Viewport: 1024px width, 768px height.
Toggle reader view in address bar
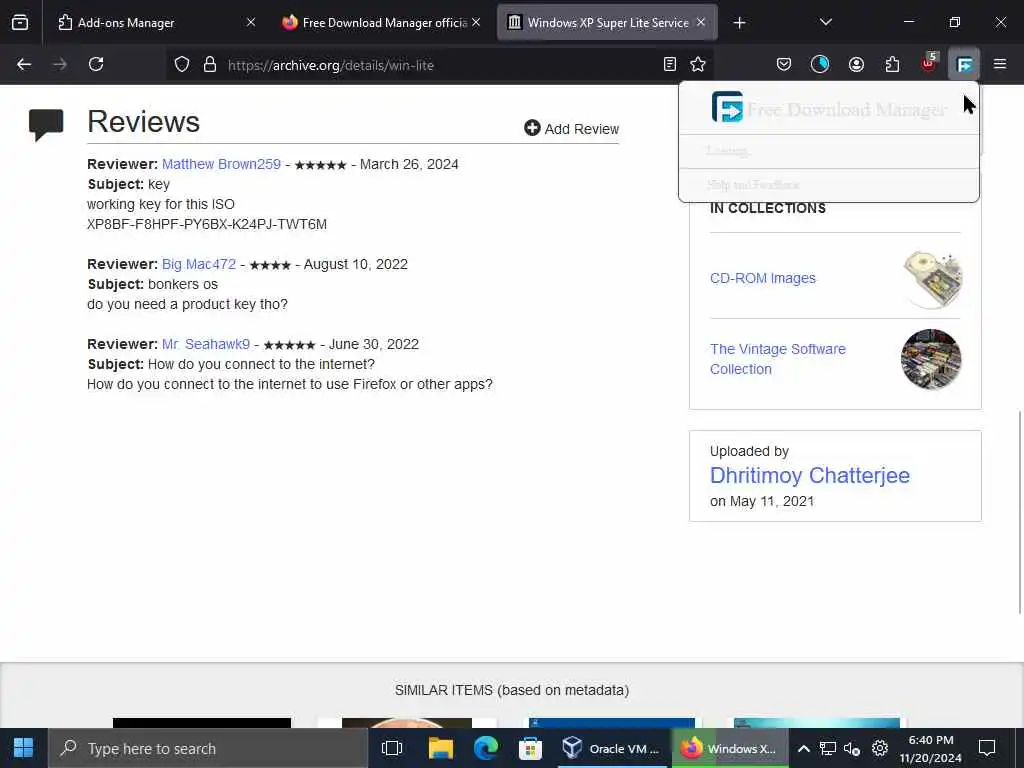(x=669, y=64)
